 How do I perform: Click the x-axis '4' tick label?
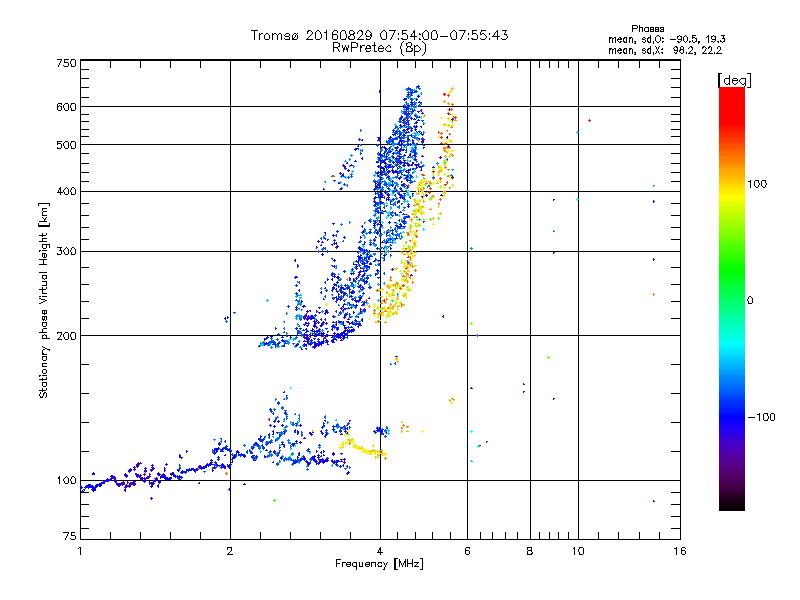point(380,551)
